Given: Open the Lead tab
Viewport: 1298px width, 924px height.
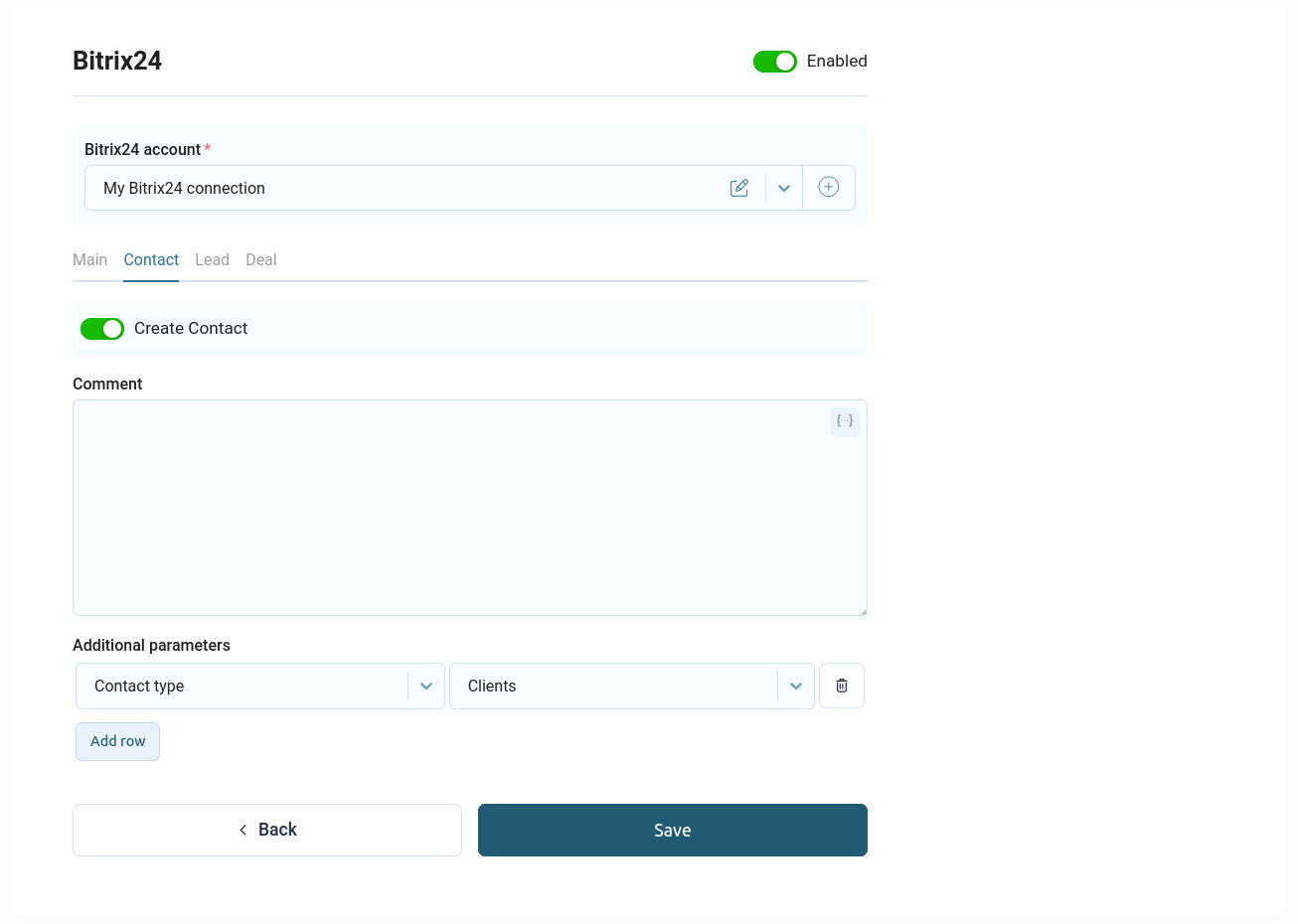Looking at the screenshot, I should coord(212,260).
